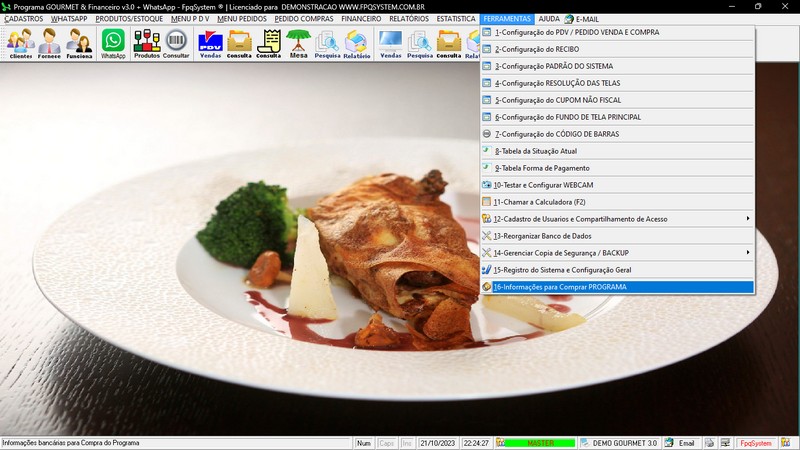This screenshot has height=450, width=800.
Task: Click the Caps indicator in status bar
Action: pos(386,443)
